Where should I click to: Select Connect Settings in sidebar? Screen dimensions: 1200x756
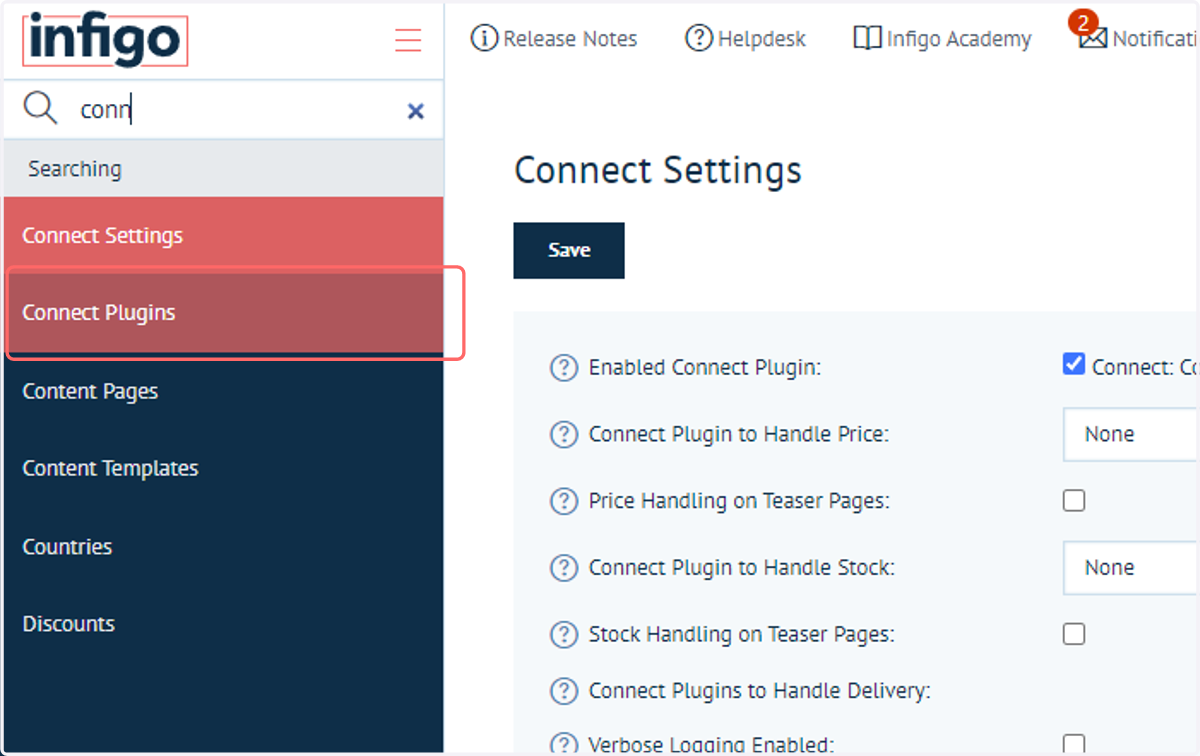click(x=224, y=236)
